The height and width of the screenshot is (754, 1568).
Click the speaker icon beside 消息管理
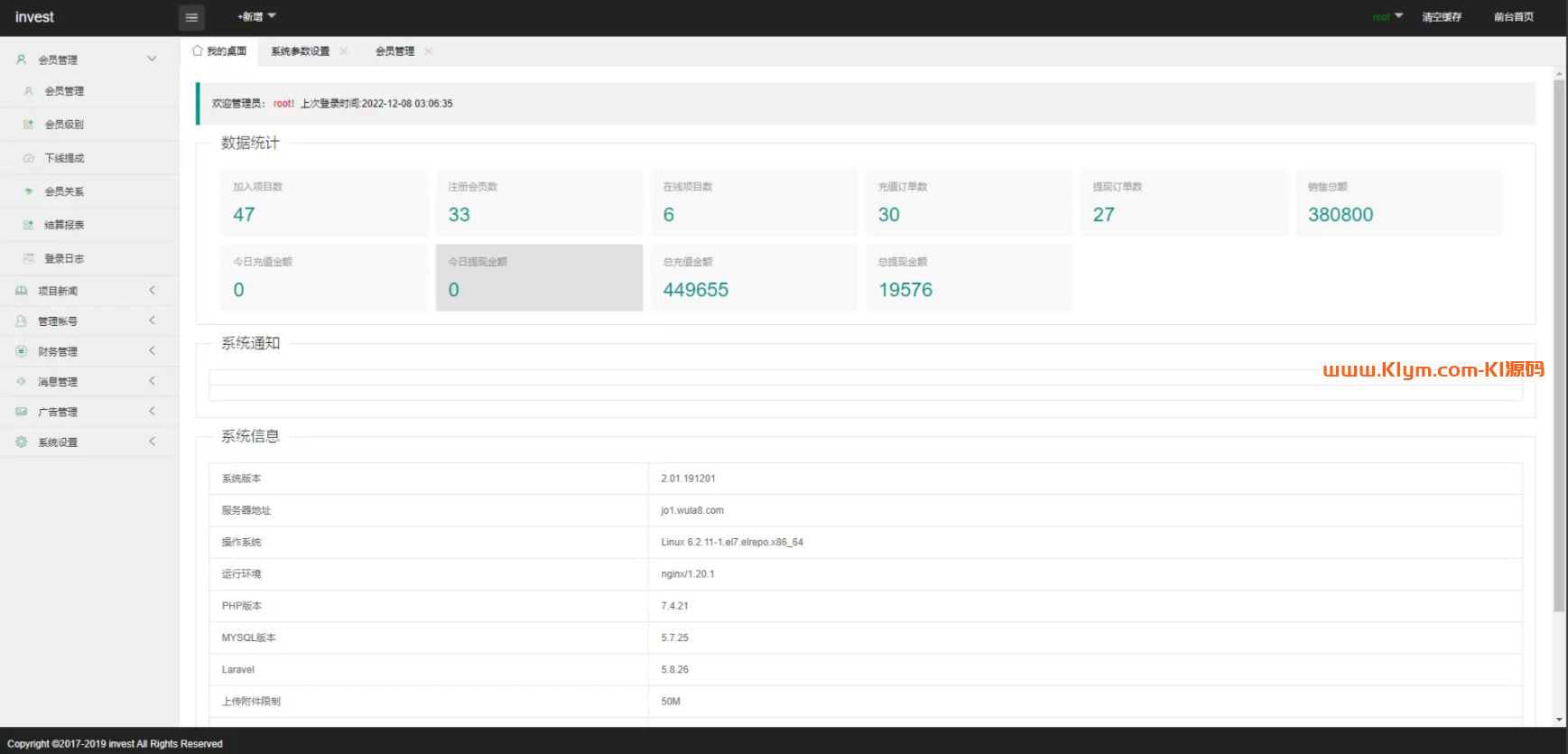22,382
